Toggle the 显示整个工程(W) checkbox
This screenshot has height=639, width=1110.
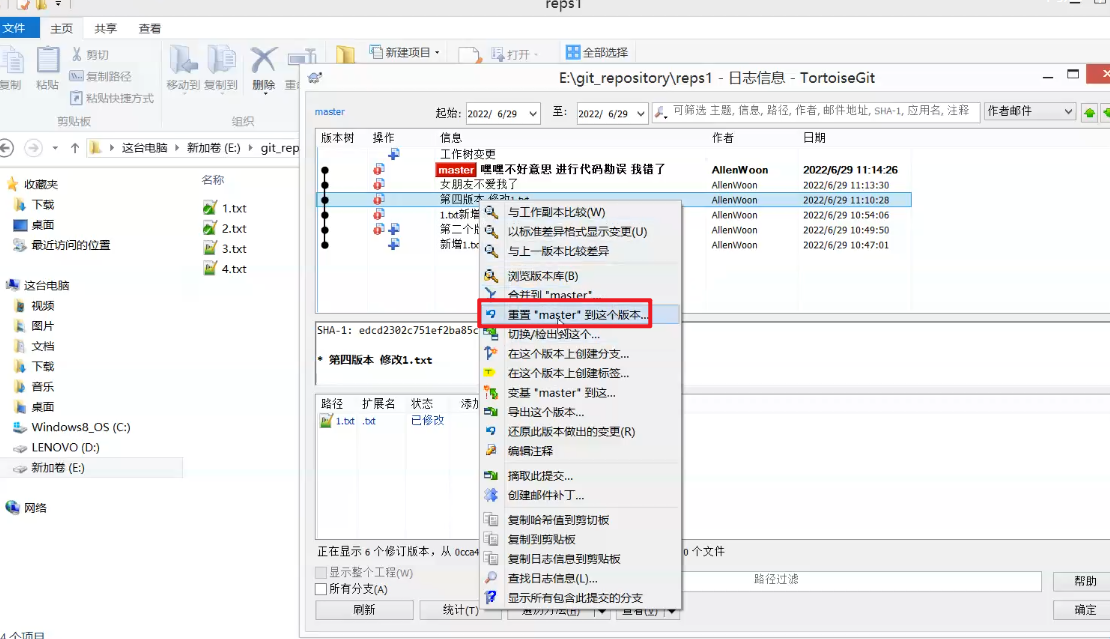pyautogui.click(x=321, y=572)
